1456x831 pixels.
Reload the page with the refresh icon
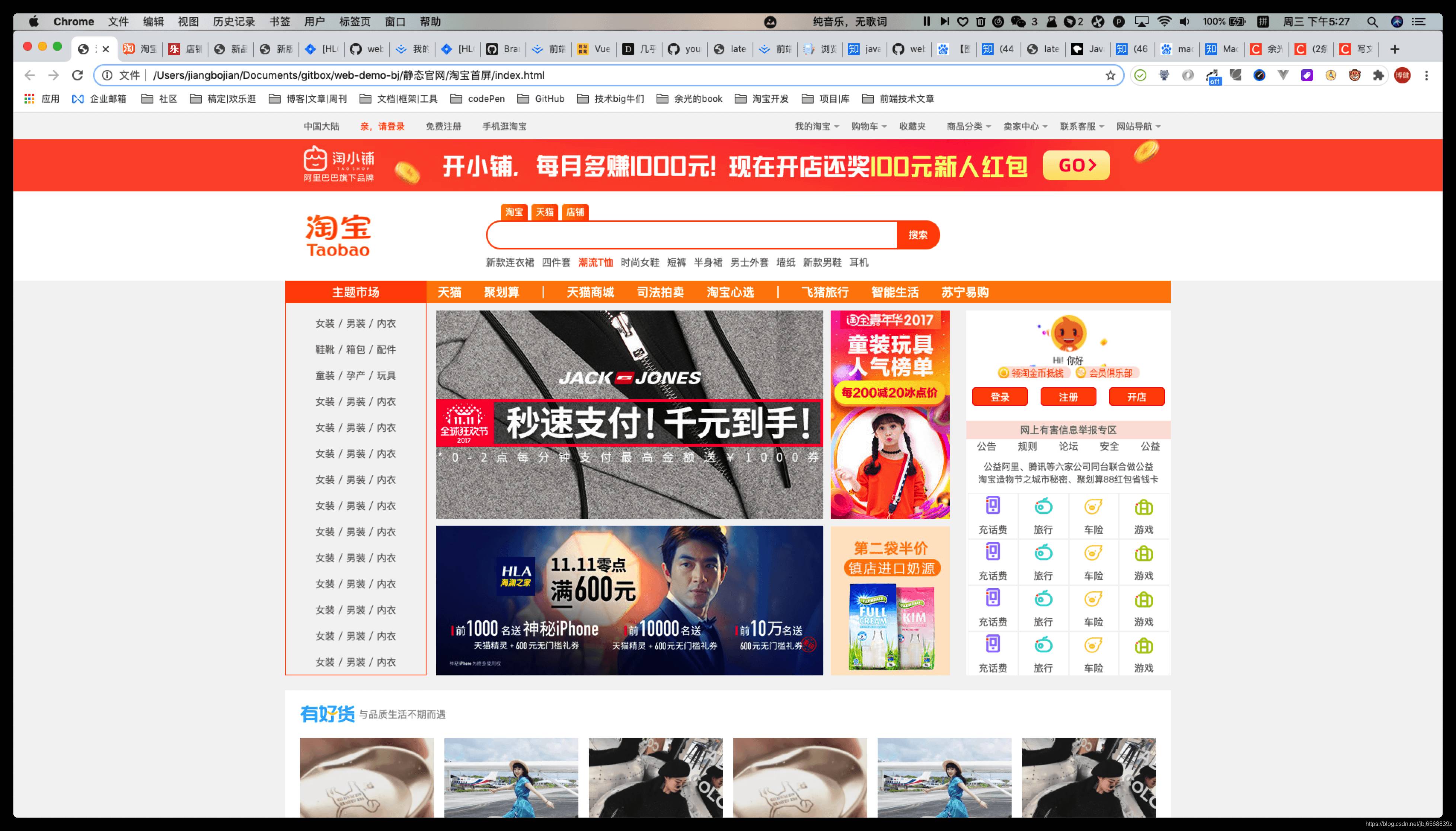coord(77,75)
